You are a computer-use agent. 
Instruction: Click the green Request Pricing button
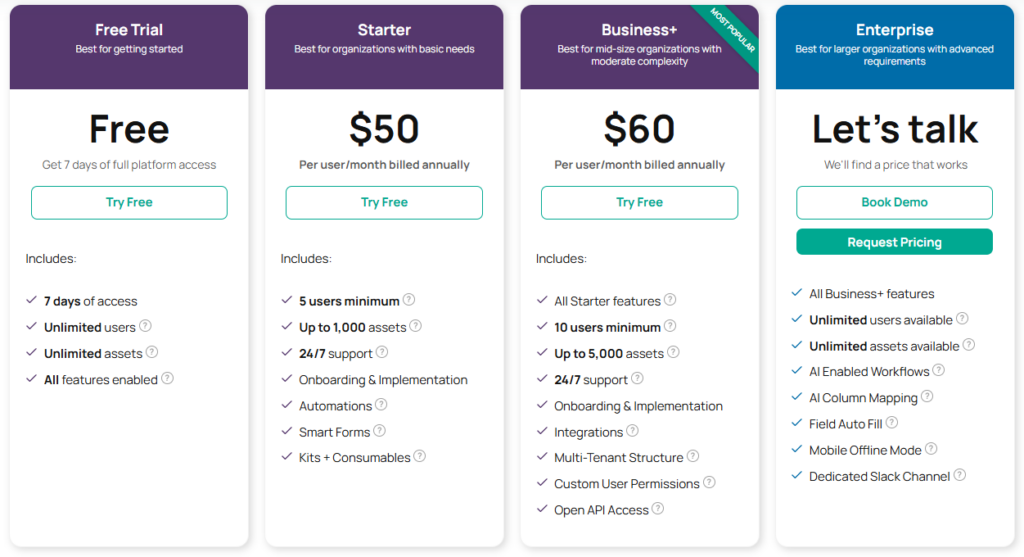(894, 242)
